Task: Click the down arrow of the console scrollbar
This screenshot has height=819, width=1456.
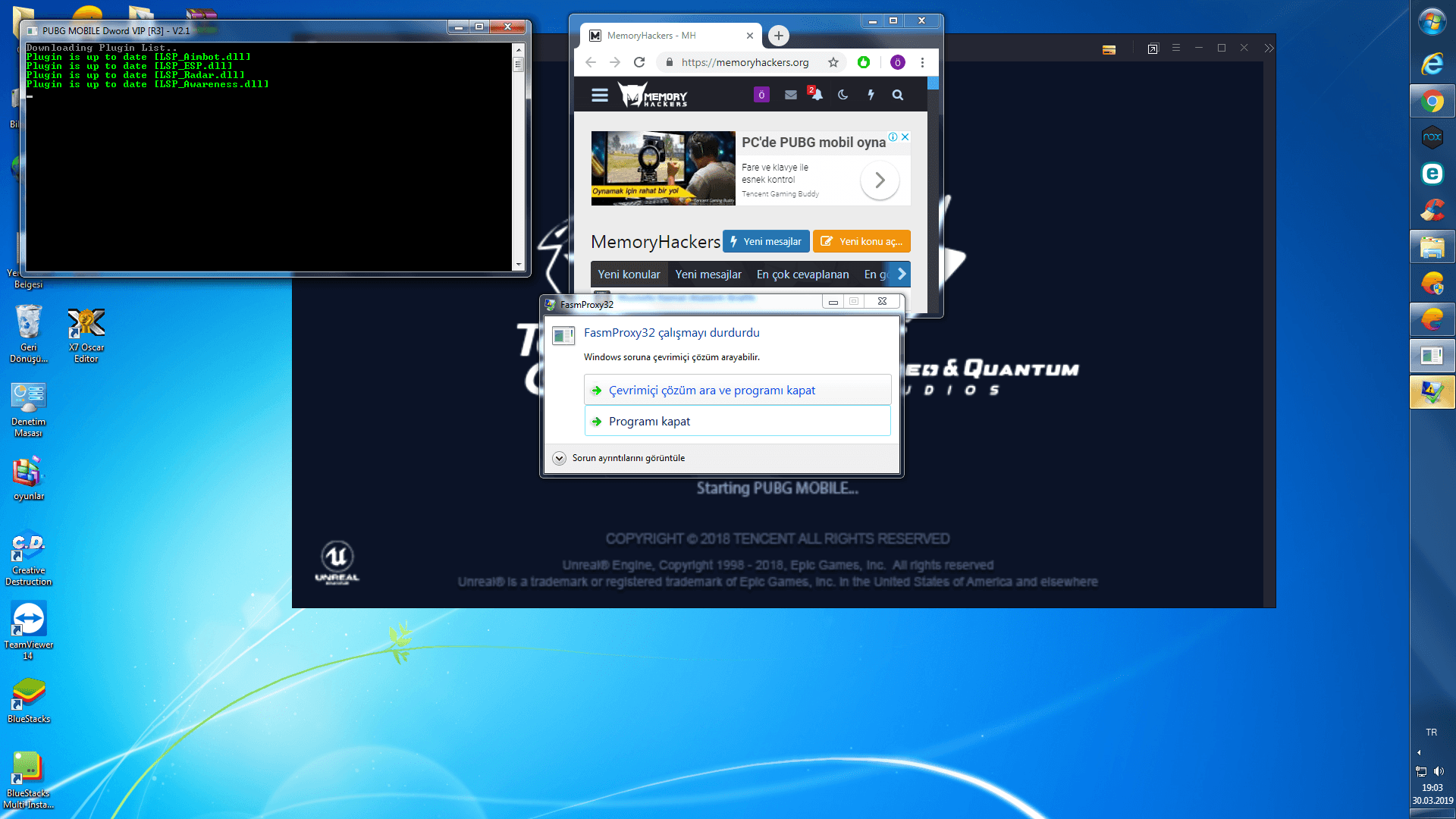Action: [x=519, y=265]
